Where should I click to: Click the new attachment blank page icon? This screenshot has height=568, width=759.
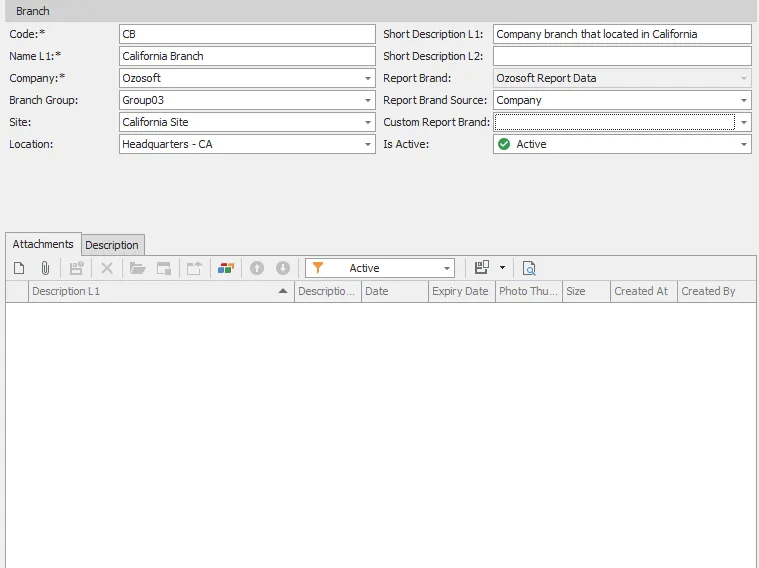pyautogui.click(x=19, y=268)
